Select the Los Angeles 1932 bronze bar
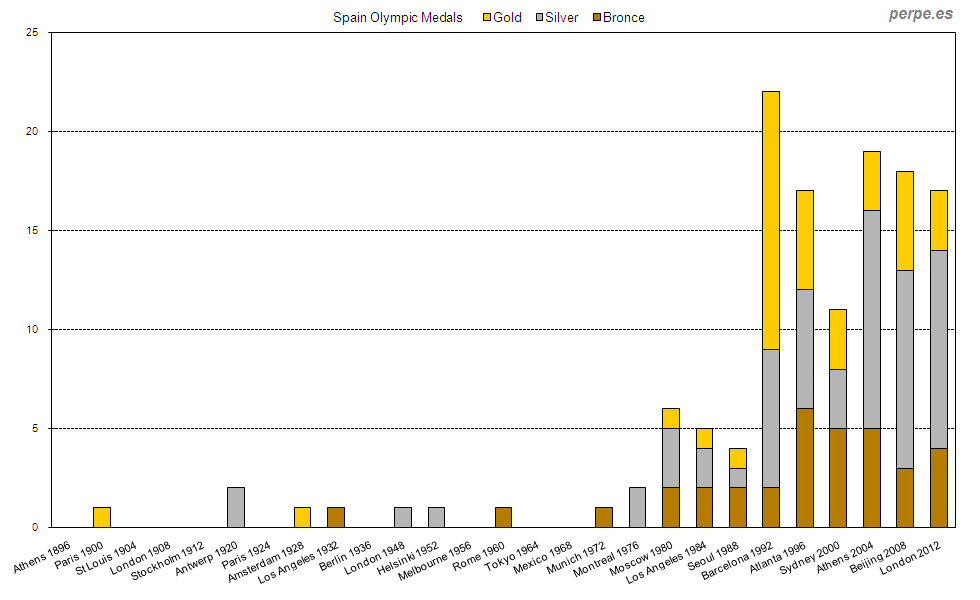Screen dimensions: 980x600 tap(336, 517)
